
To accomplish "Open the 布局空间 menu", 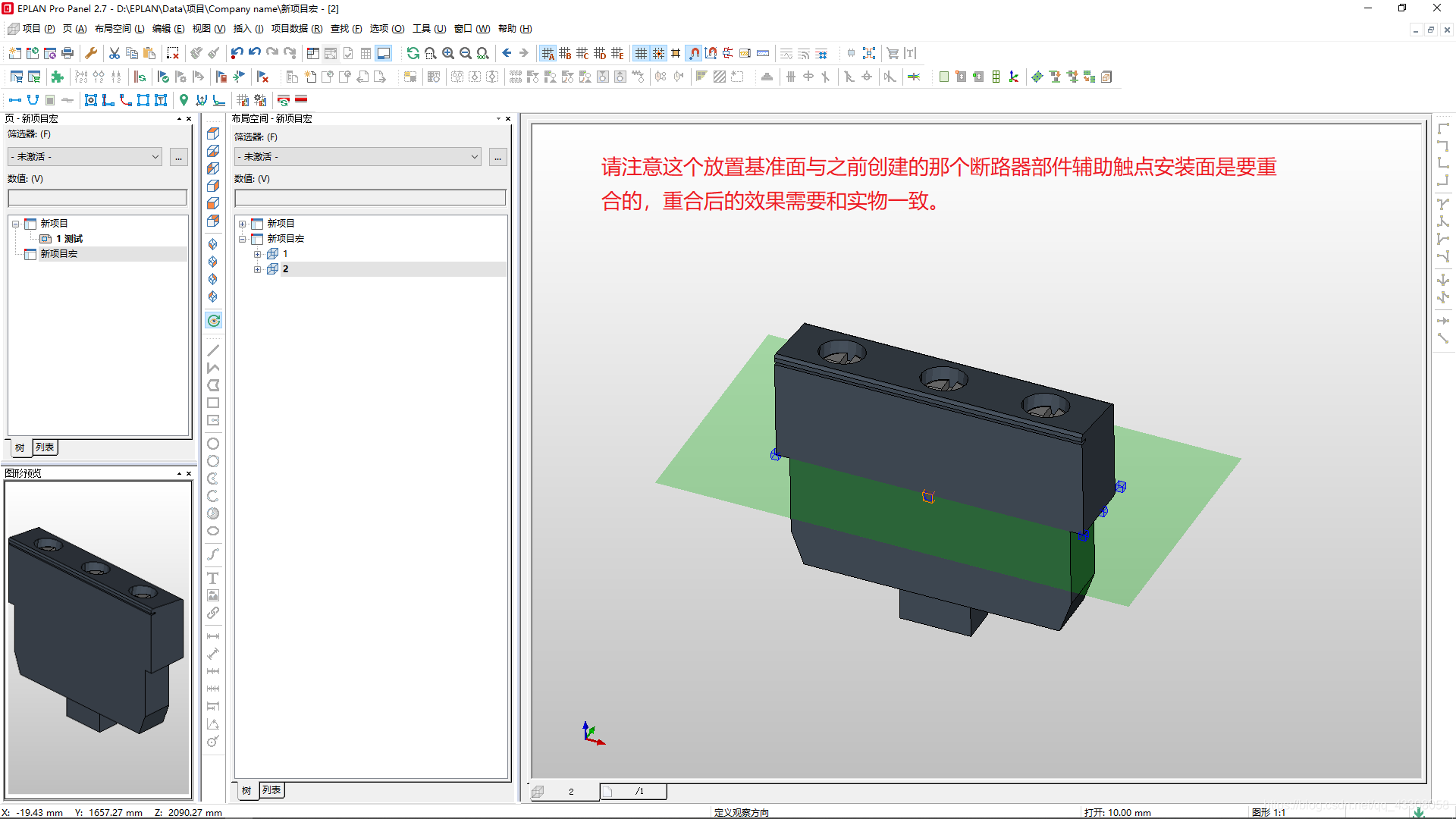I will click(x=119, y=29).
